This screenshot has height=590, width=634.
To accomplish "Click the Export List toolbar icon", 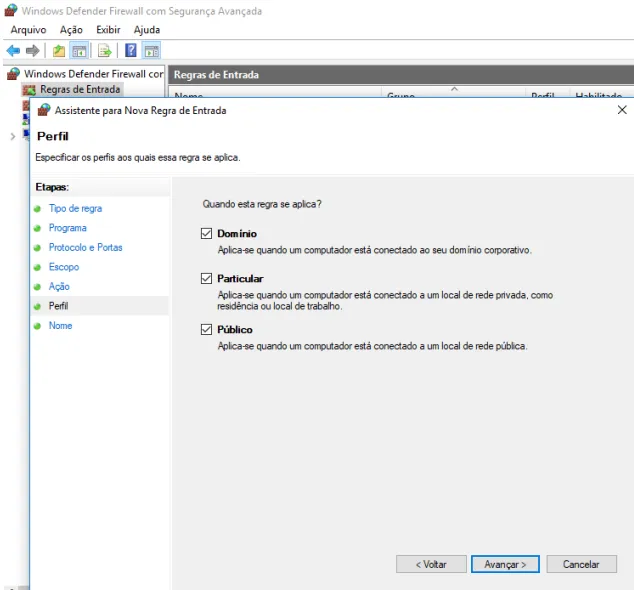I will tap(105, 51).
